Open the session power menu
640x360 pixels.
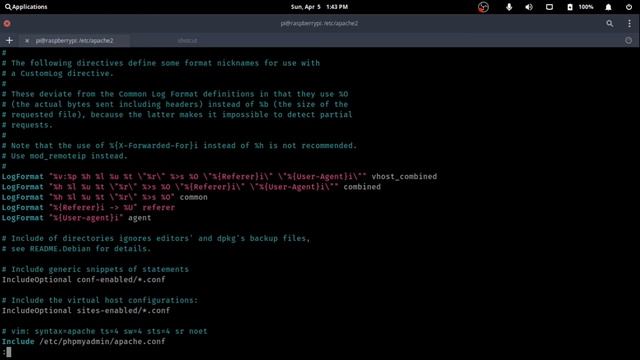point(629,7)
